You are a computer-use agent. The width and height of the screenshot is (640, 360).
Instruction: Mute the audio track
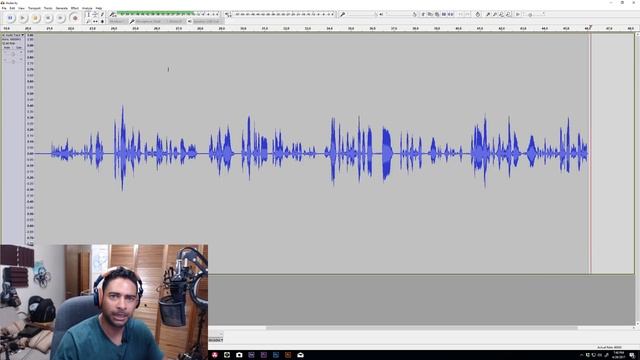(x=7, y=47)
